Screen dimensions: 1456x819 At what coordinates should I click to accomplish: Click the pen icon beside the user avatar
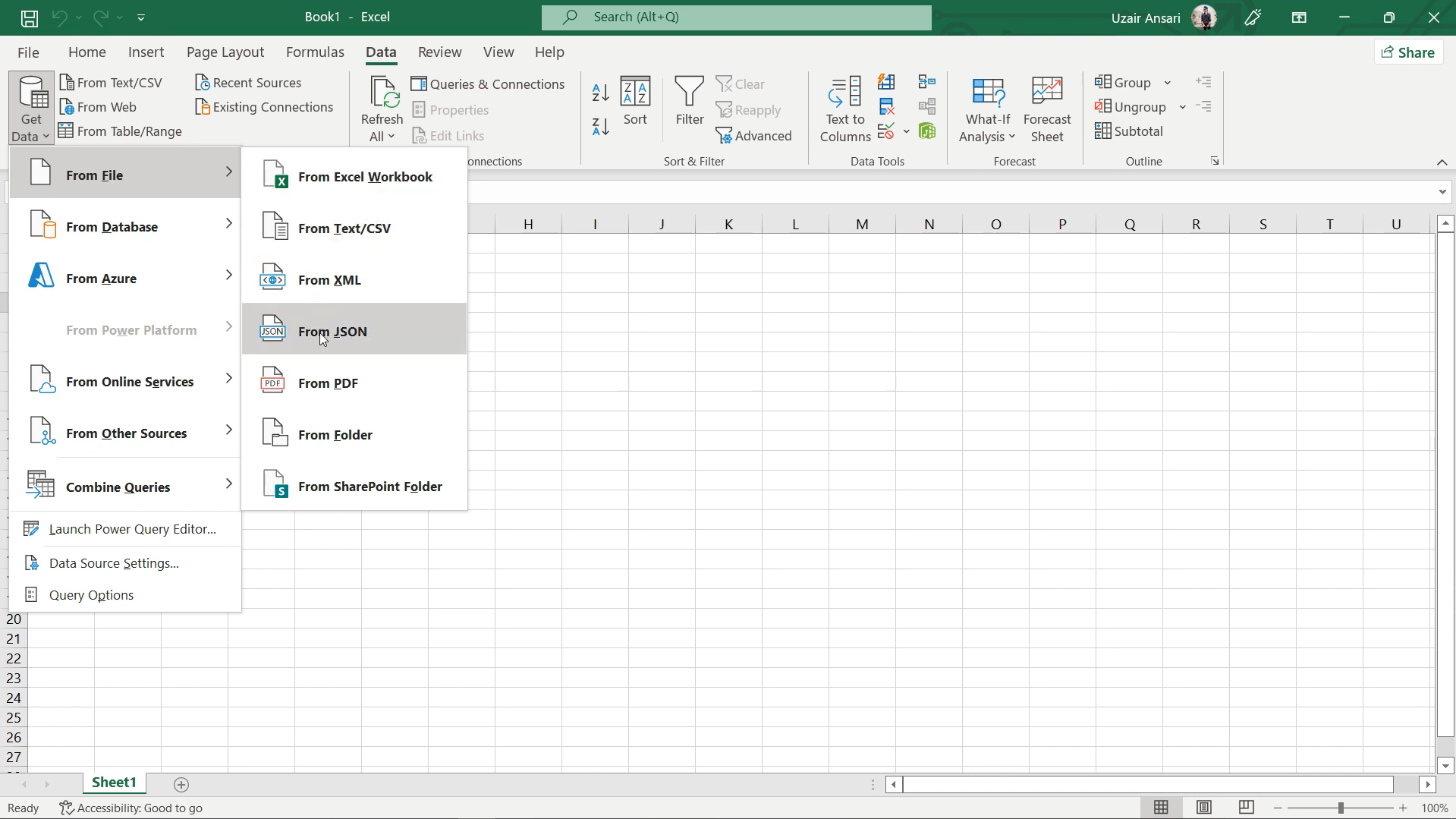pyautogui.click(x=1253, y=17)
